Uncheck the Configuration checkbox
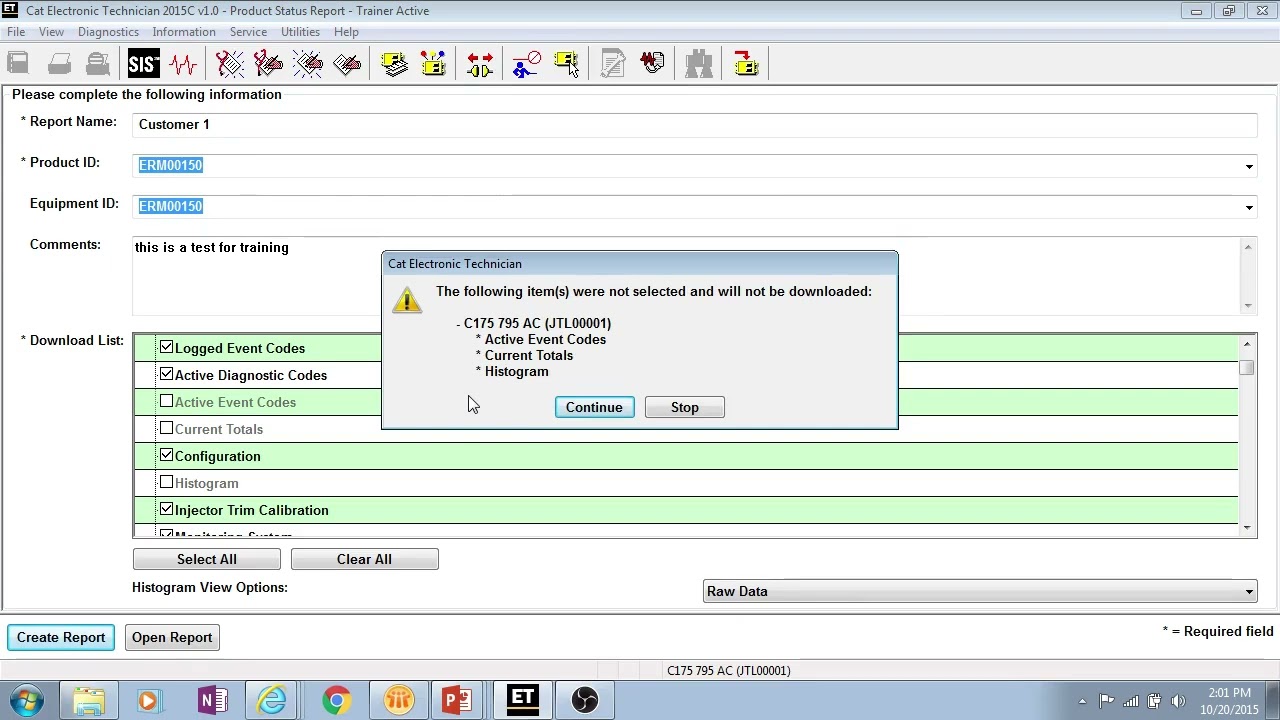This screenshot has width=1280, height=720. [x=166, y=455]
